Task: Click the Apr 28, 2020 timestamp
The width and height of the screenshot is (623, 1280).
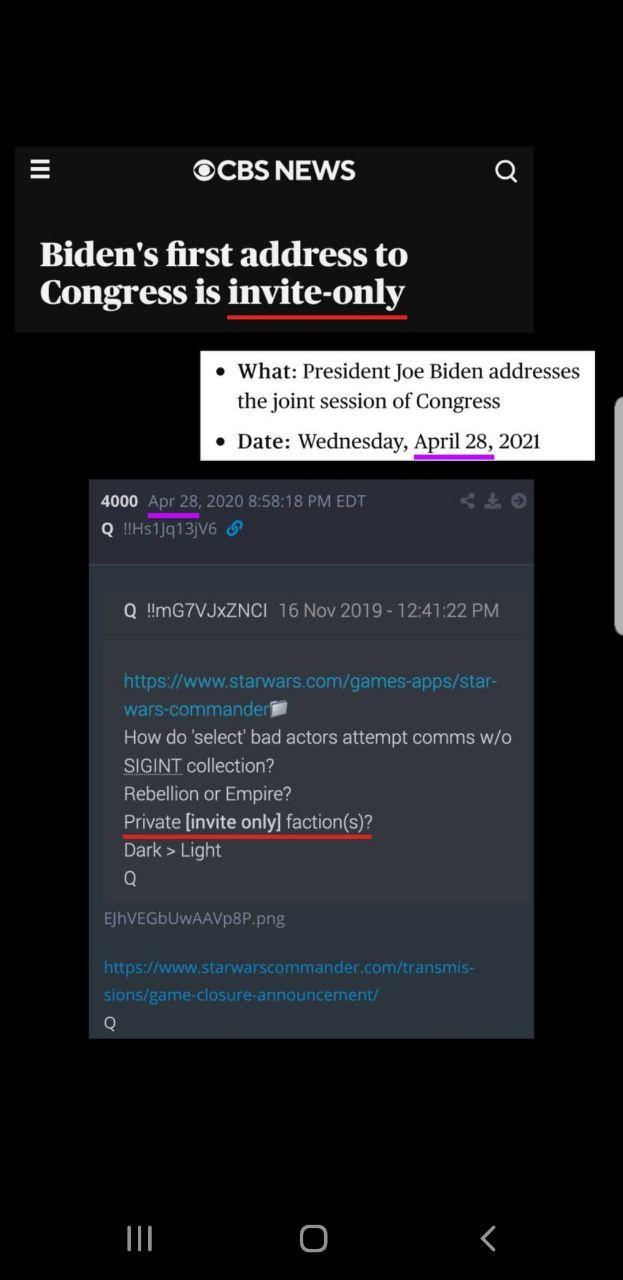Action: tap(257, 500)
